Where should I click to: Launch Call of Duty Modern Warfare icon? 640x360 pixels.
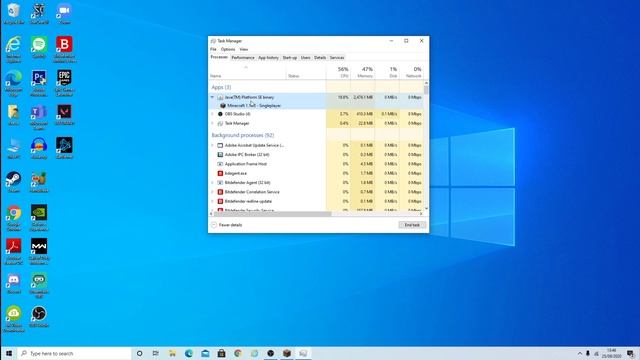tap(39, 252)
